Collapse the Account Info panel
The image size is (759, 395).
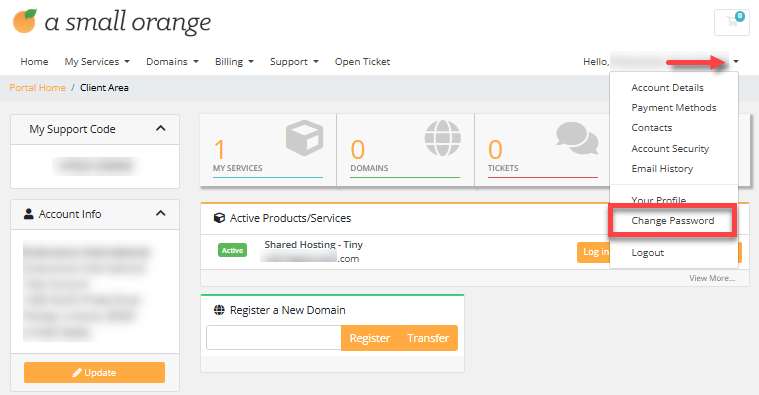161,213
